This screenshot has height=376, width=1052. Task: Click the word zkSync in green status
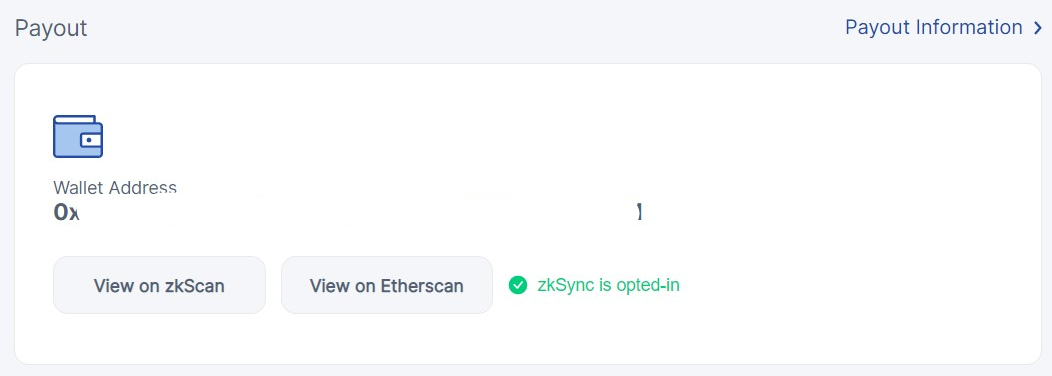point(560,286)
